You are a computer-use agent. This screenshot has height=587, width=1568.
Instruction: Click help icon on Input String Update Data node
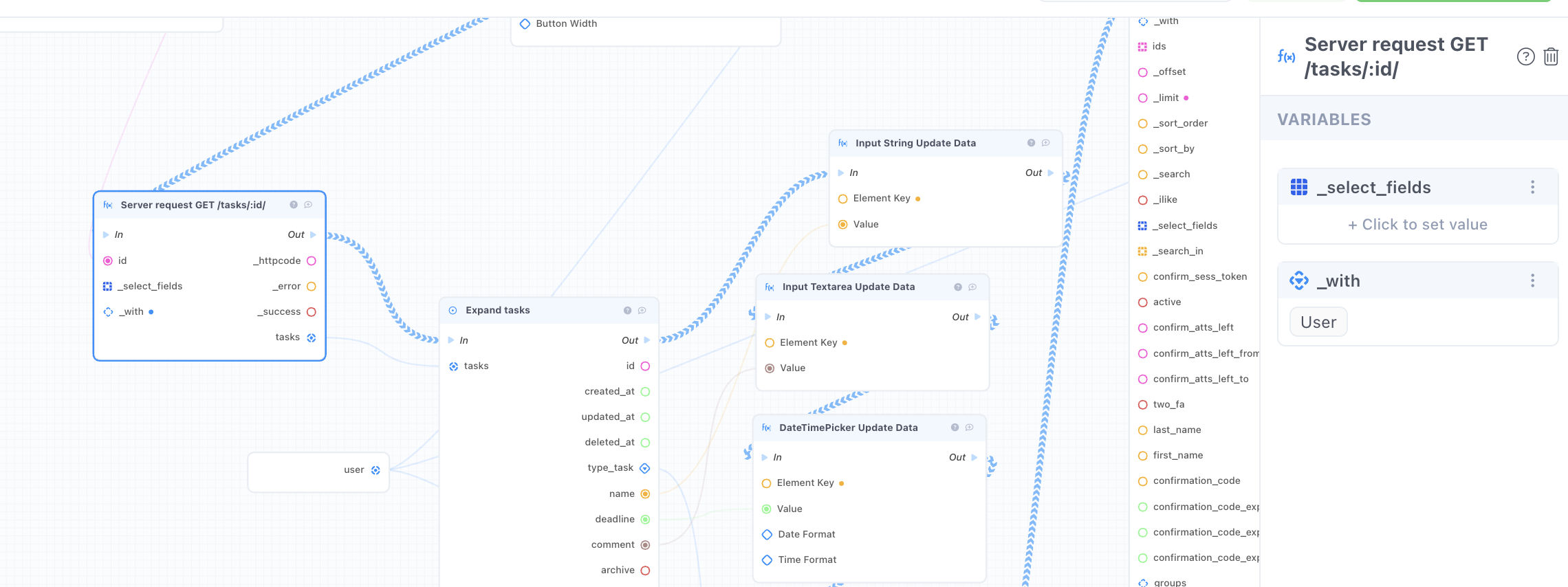1031,143
